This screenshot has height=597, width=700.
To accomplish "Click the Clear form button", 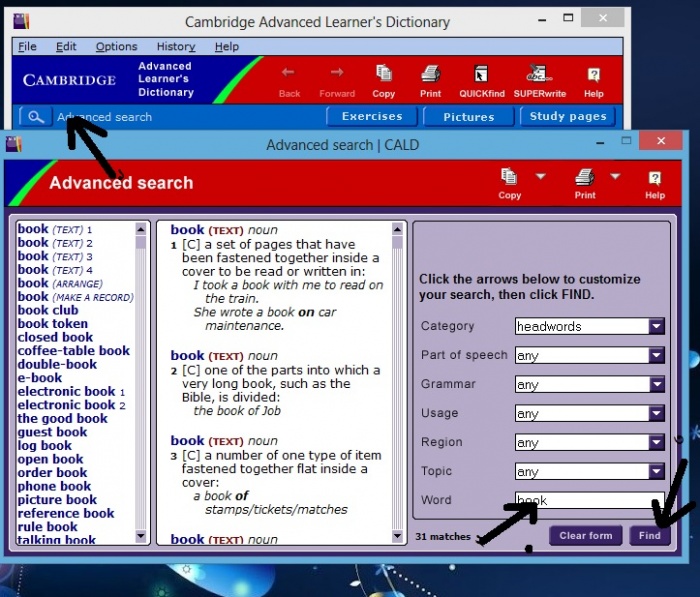I will [586, 535].
